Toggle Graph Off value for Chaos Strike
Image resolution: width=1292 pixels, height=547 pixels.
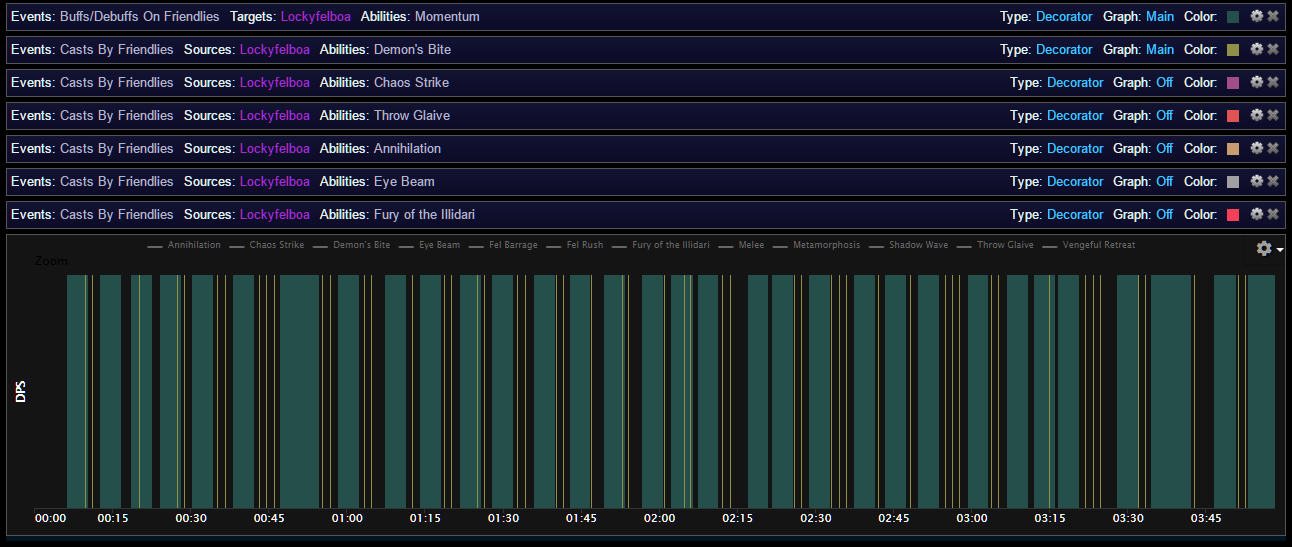[x=1164, y=83]
